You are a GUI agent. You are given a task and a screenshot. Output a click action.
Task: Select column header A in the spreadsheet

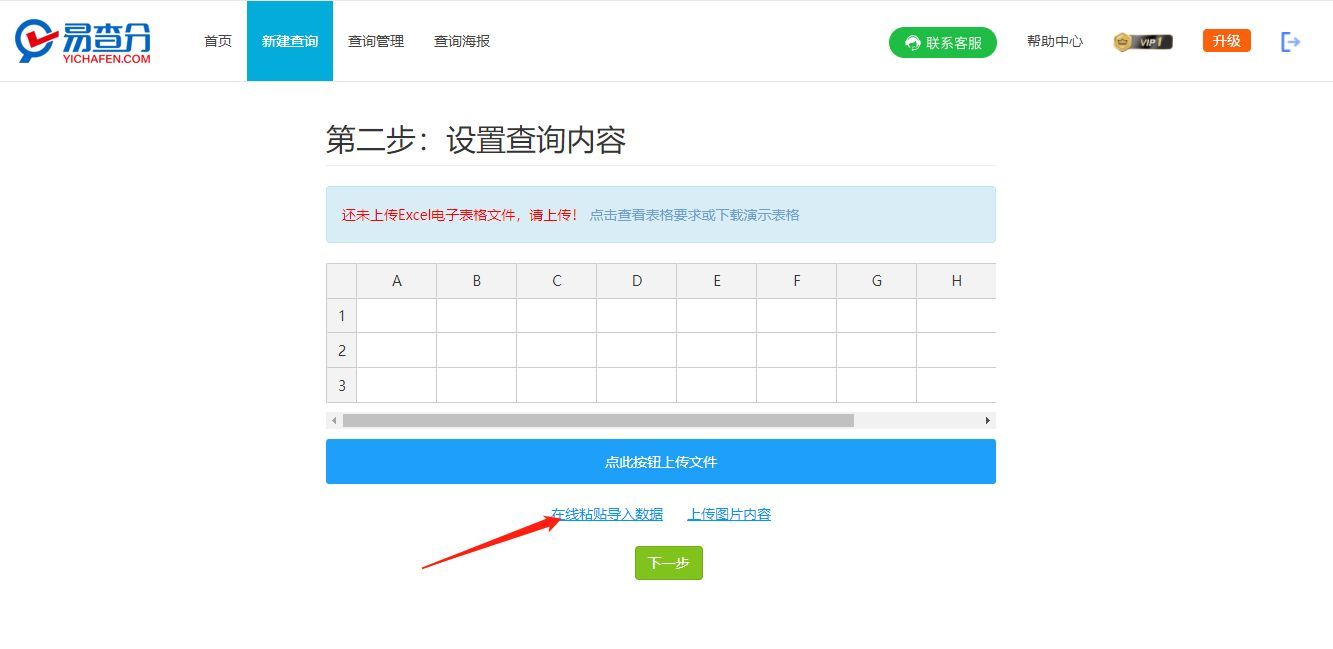396,280
